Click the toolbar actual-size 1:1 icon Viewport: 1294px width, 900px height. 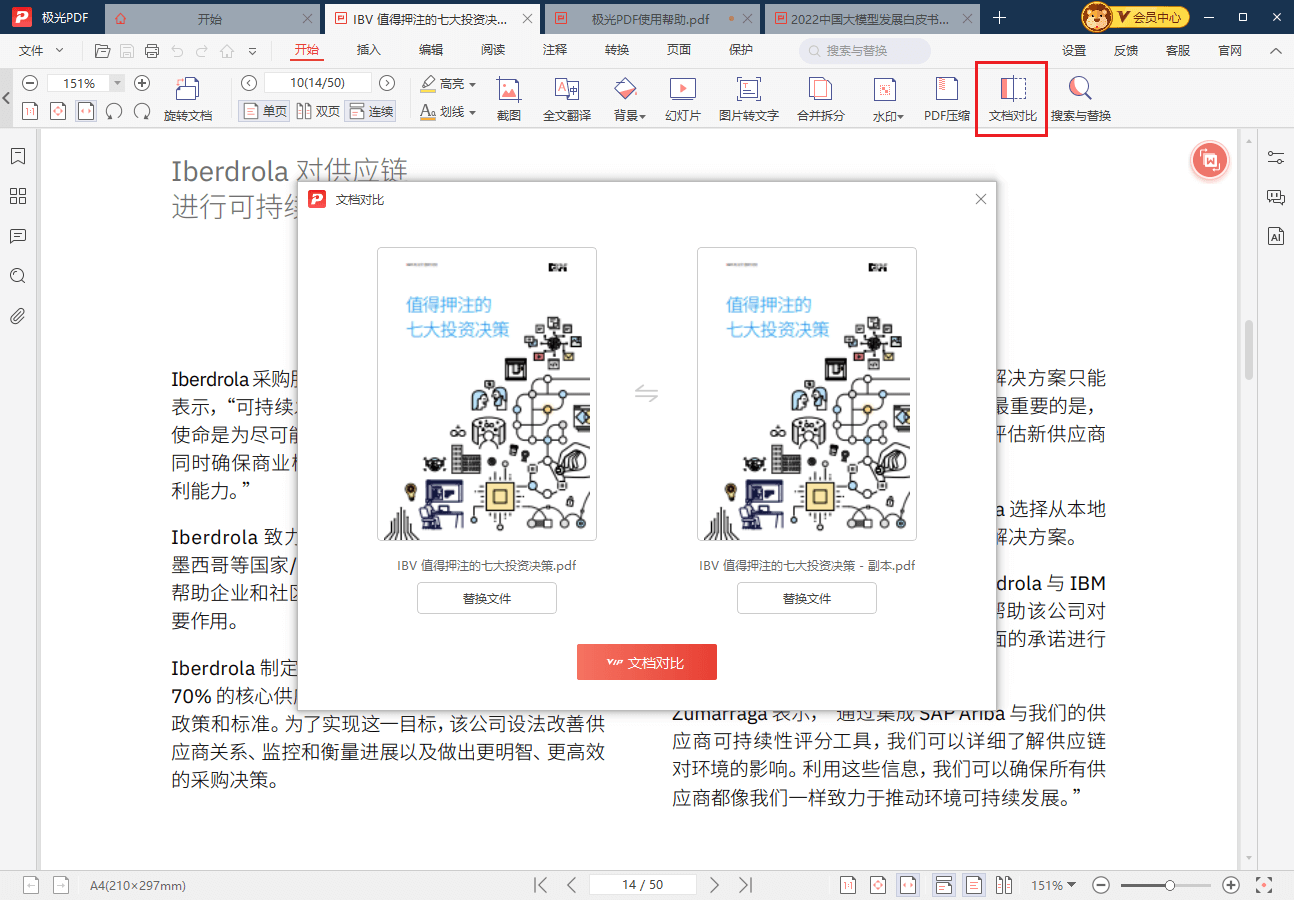pyautogui.click(x=30, y=111)
